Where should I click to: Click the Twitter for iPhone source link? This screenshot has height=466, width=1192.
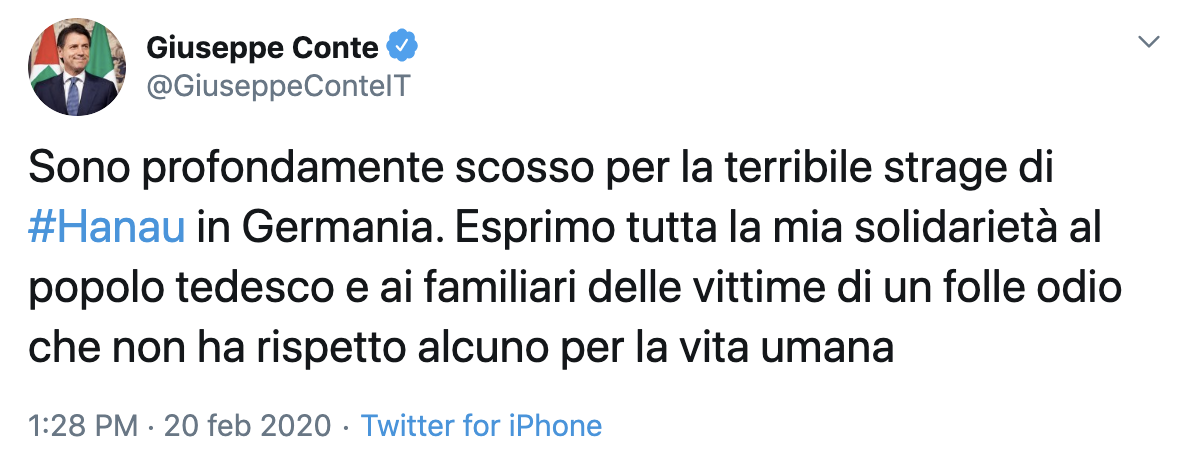[481, 426]
